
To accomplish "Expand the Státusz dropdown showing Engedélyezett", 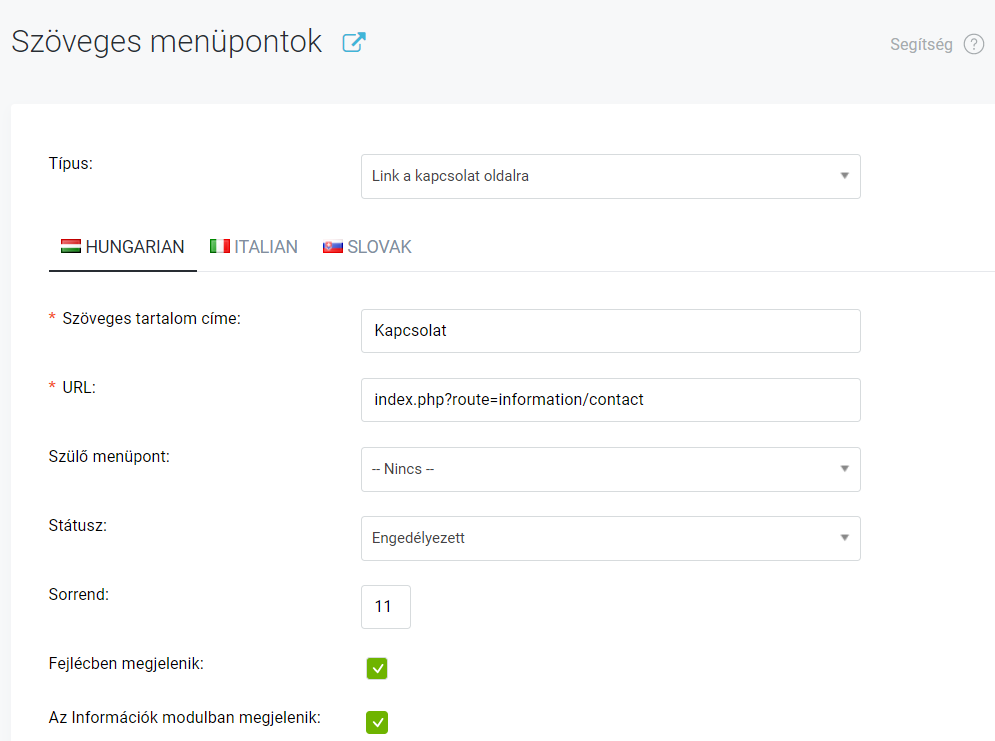I will 610,538.
